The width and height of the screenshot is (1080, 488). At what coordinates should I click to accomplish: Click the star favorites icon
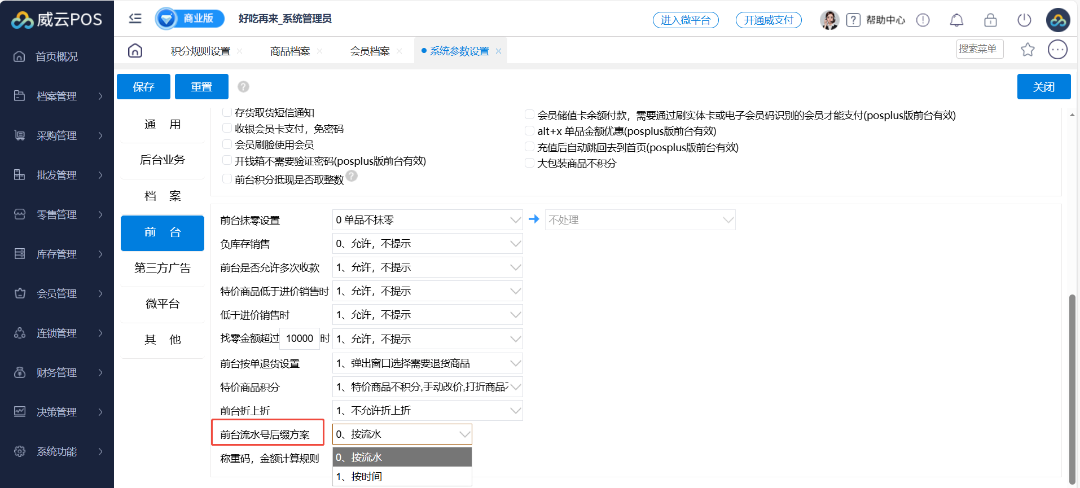pos(1027,50)
